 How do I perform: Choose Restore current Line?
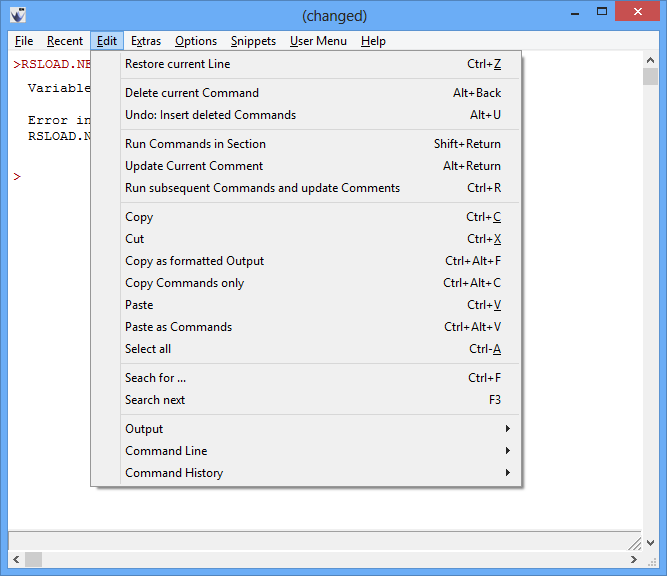pos(306,64)
